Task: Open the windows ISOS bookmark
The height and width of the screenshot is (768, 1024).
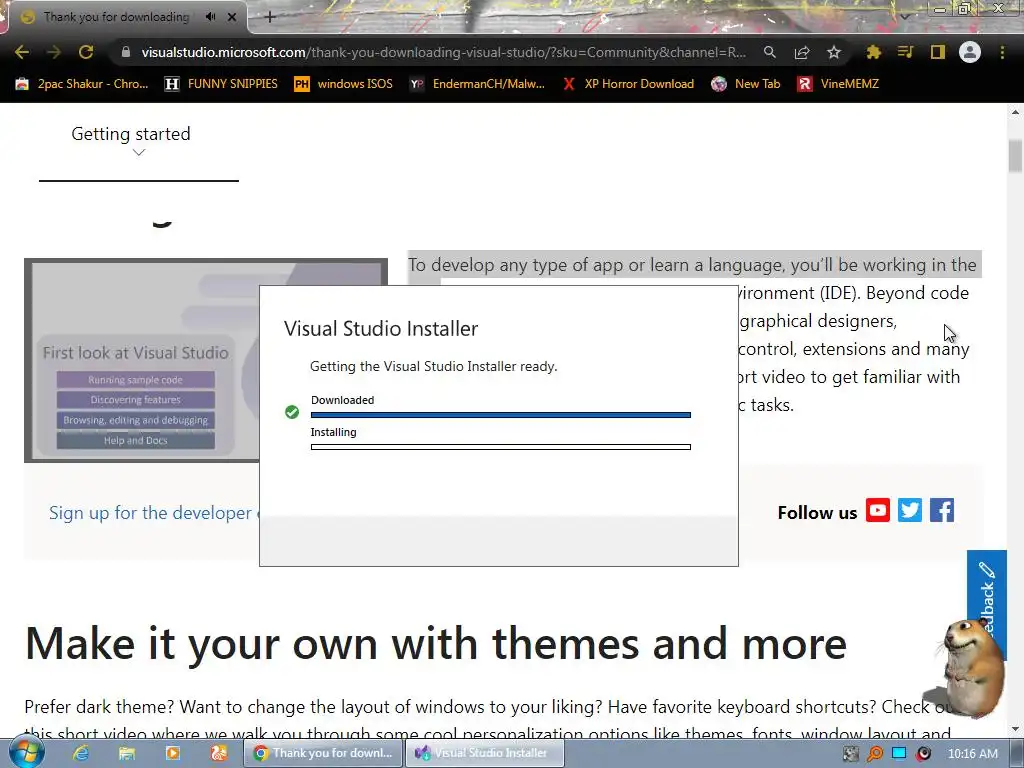Action: tap(344, 84)
